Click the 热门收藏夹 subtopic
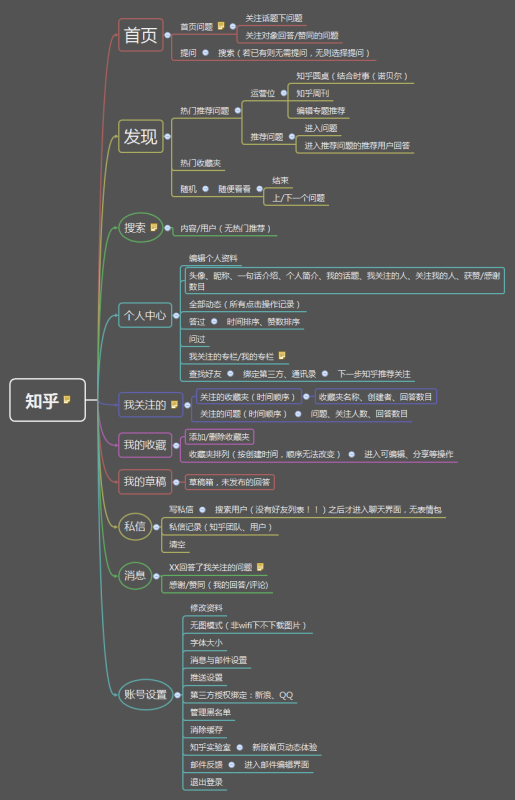The width and height of the screenshot is (515, 800). 201,163
